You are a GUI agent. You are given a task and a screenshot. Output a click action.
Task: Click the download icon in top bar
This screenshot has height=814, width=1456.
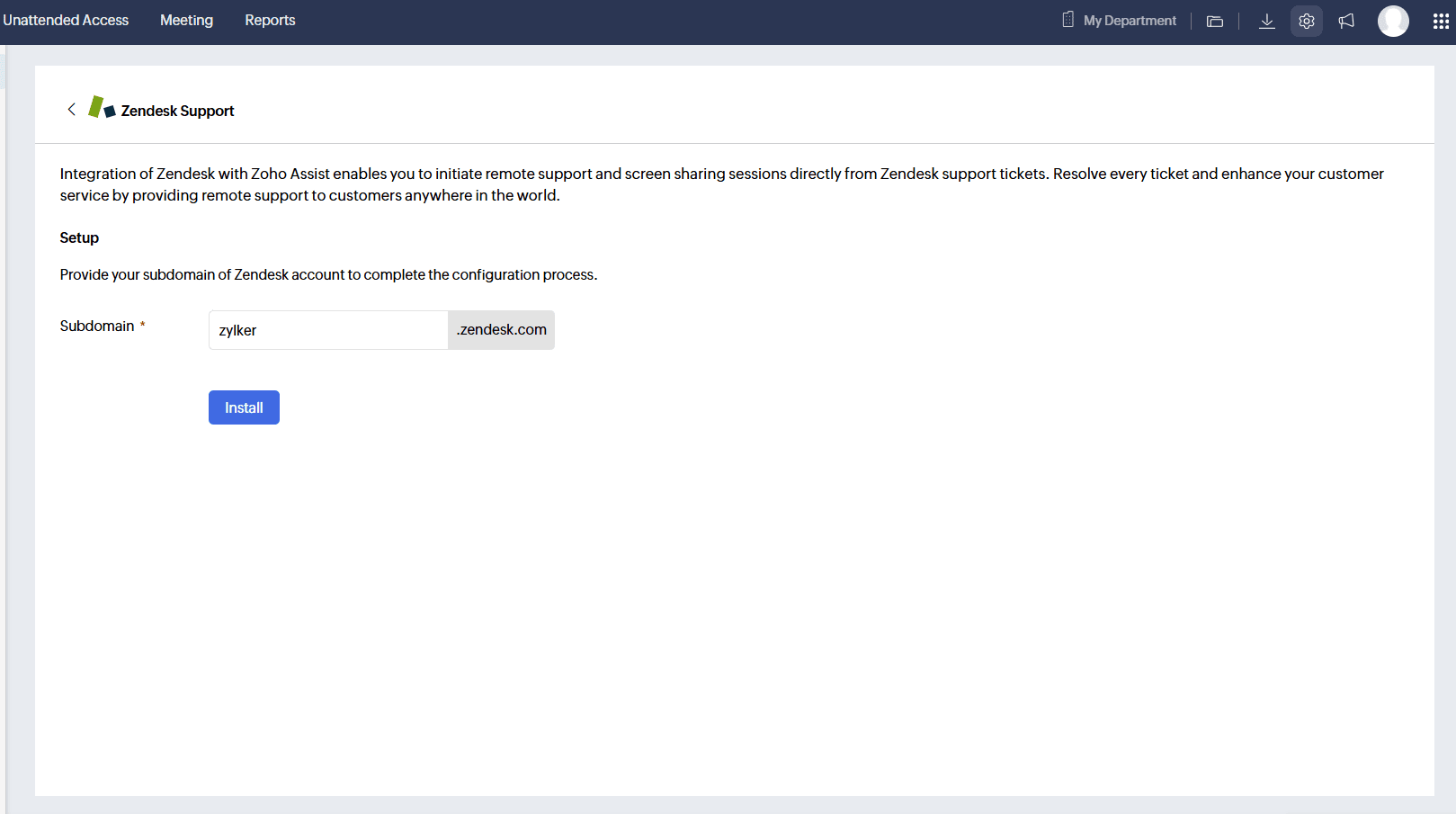coord(1266,21)
